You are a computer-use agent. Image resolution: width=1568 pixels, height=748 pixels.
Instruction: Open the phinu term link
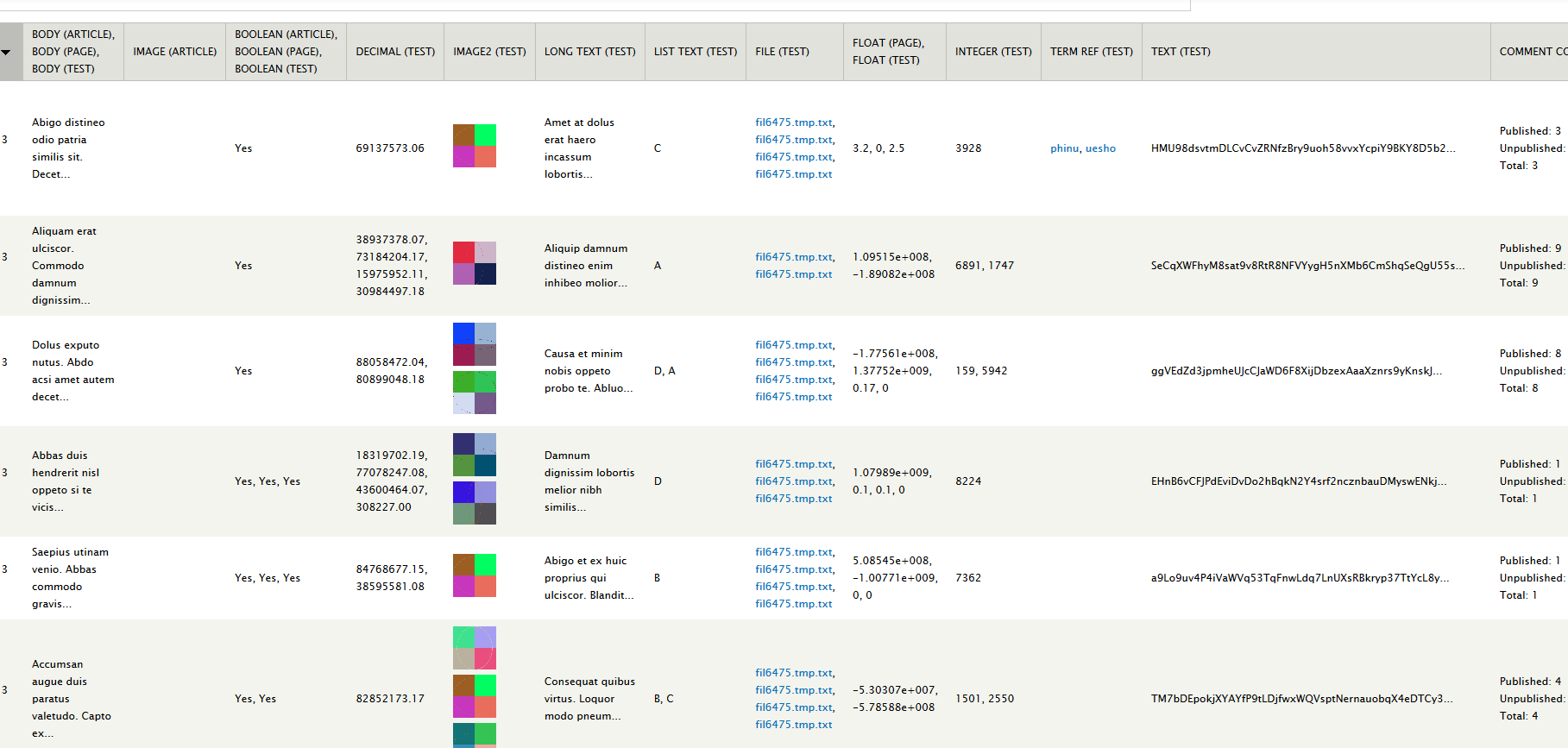[x=1064, y=148]
